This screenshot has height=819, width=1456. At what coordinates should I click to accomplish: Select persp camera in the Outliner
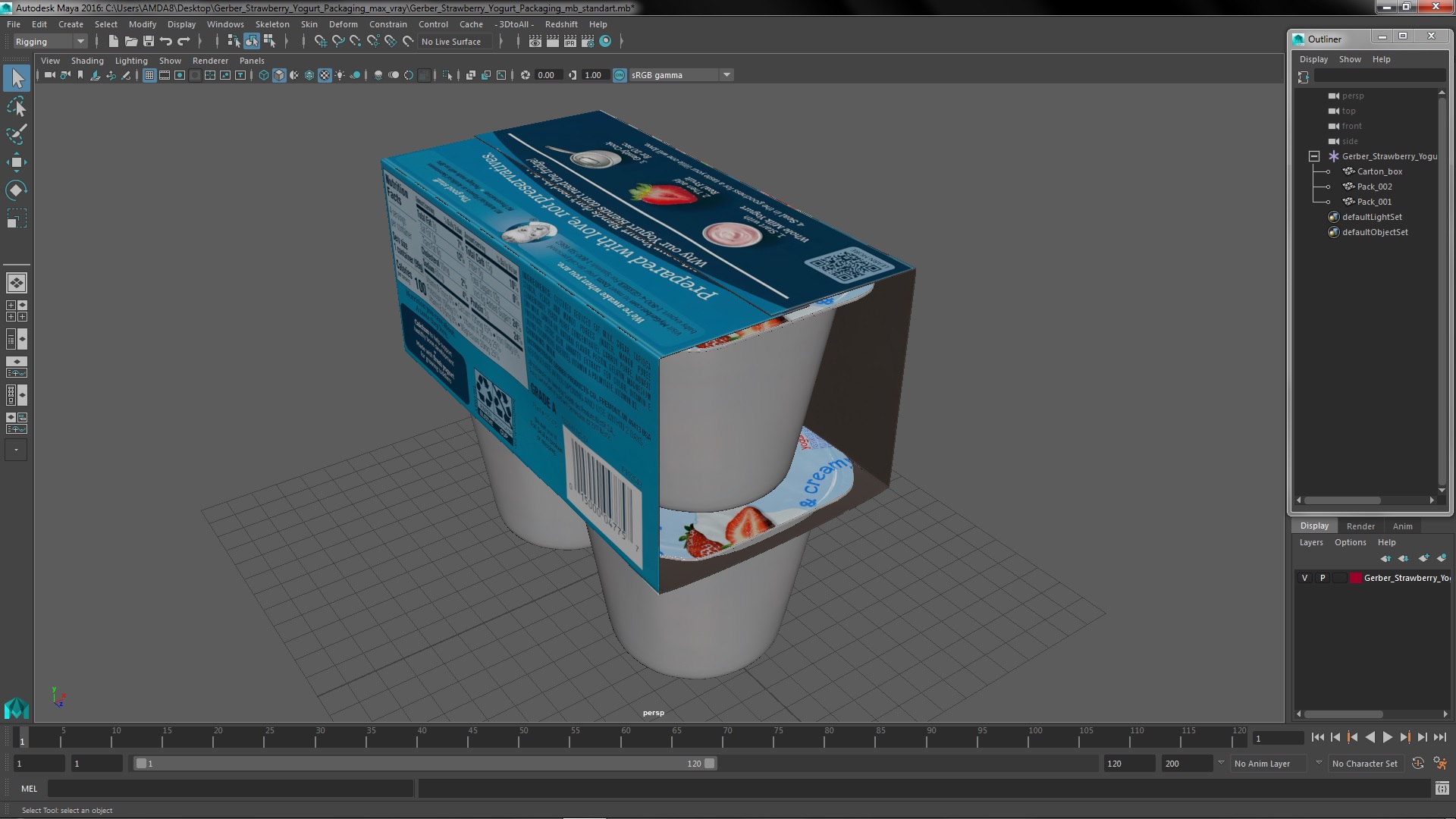1352,96
